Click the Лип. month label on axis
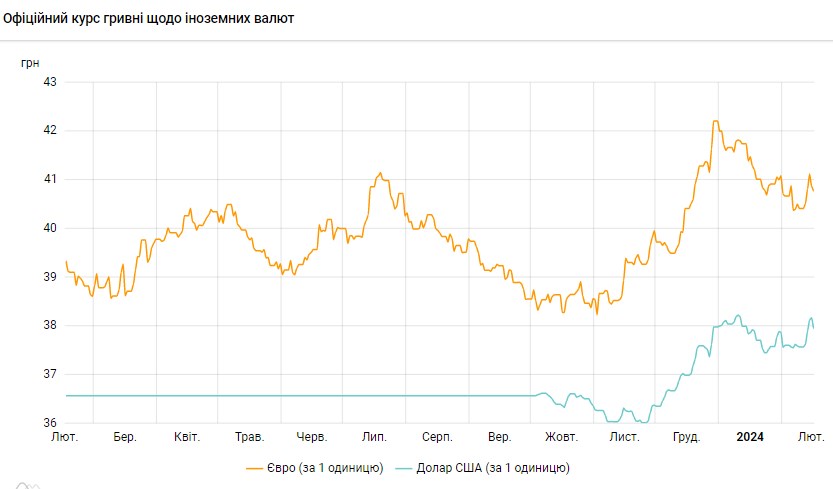 374,437
